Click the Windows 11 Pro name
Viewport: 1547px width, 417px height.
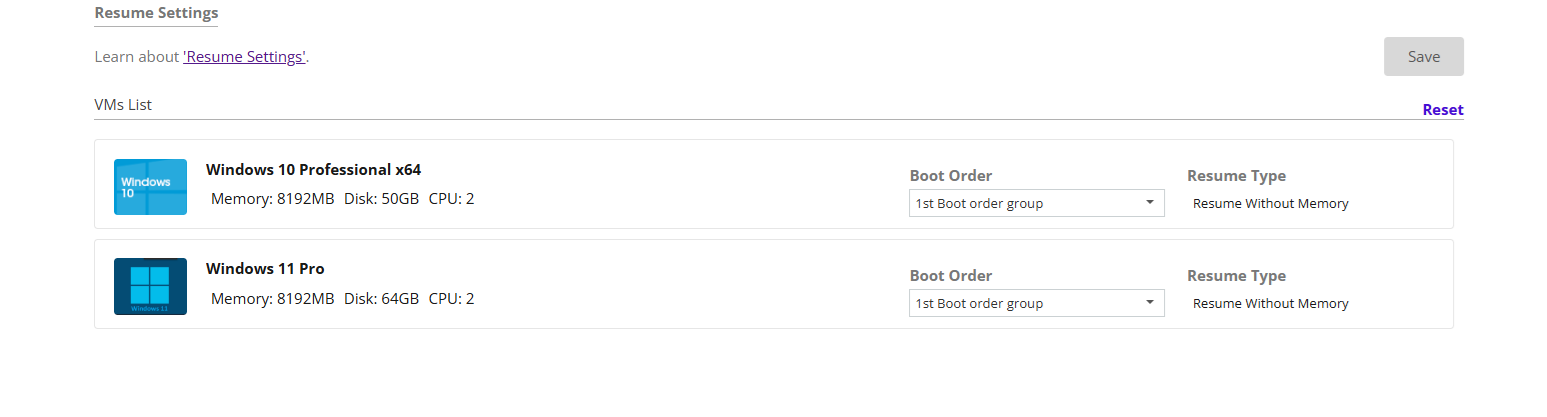[x=265, y=268]
